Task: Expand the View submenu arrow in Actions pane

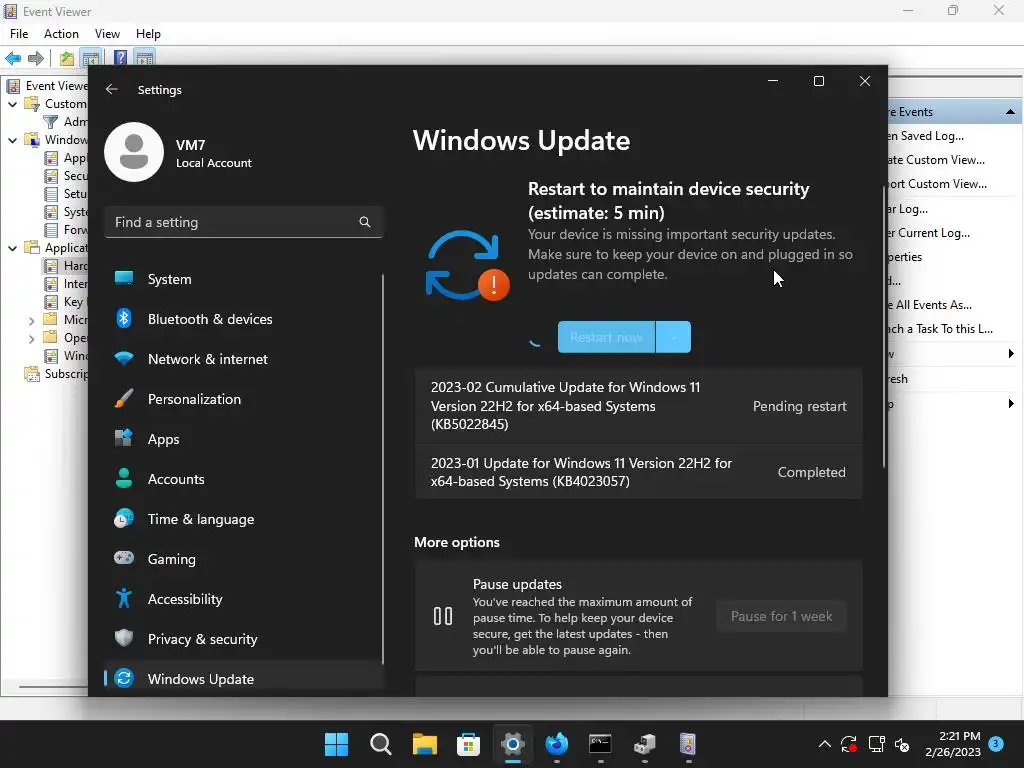Action: pos(1011,353)
